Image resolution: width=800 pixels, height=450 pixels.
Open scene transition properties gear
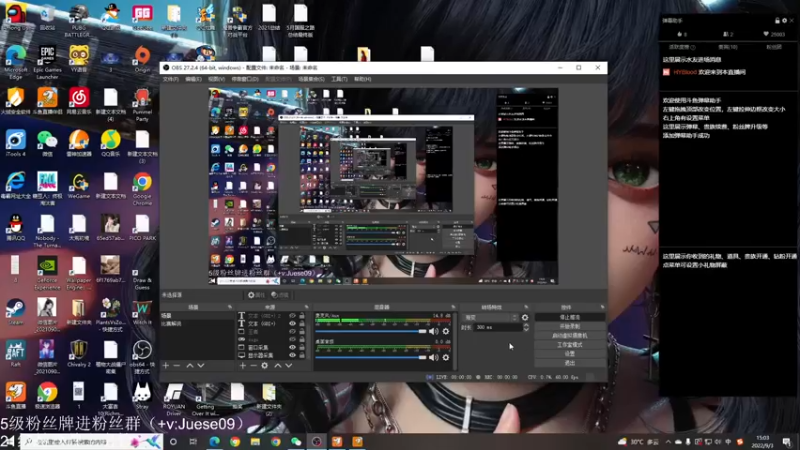click(x=525, y=317)
